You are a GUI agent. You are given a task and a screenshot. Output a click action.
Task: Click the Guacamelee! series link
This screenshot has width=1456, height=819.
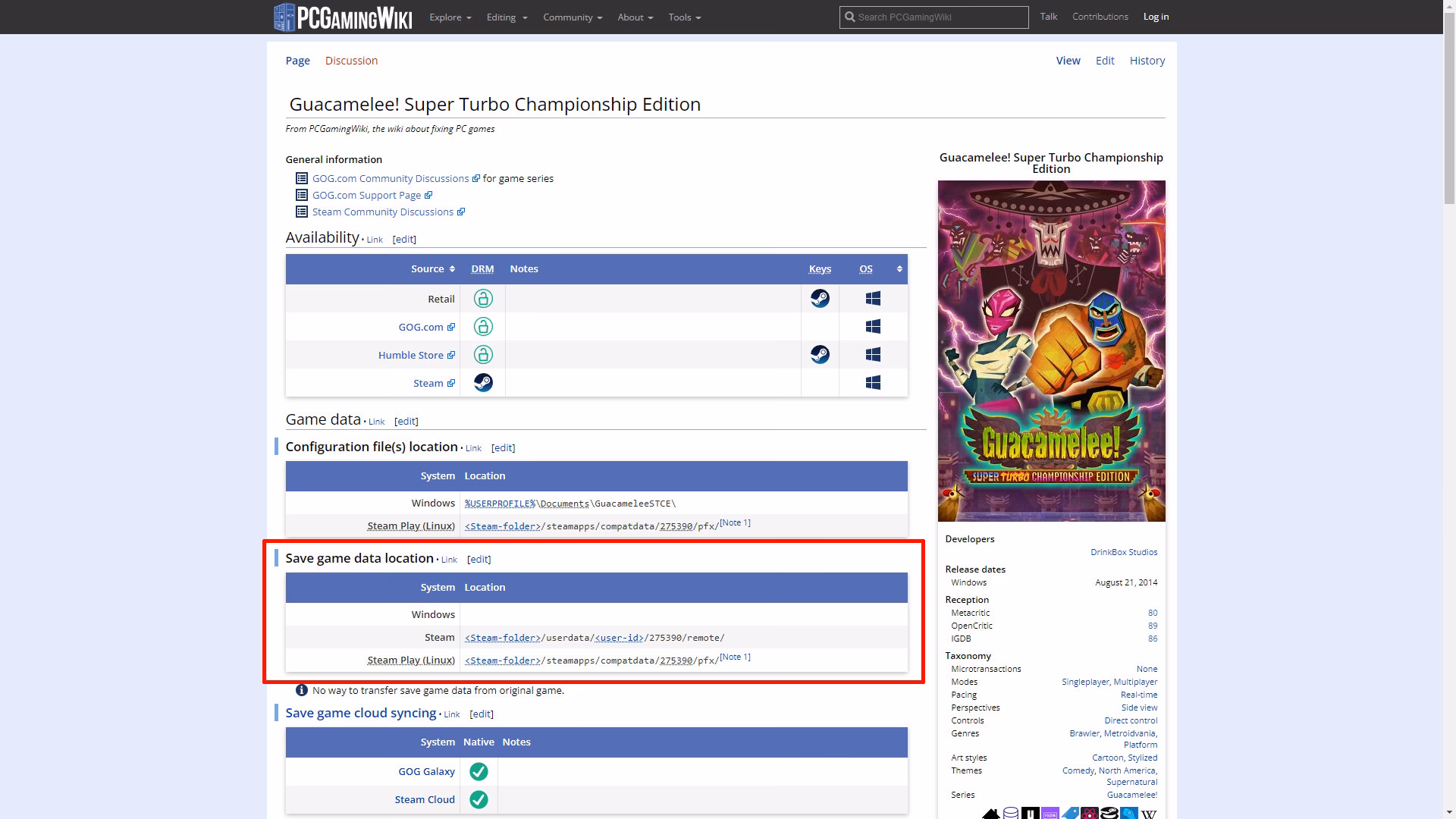pyautogui.click(x=1131, y=795)
